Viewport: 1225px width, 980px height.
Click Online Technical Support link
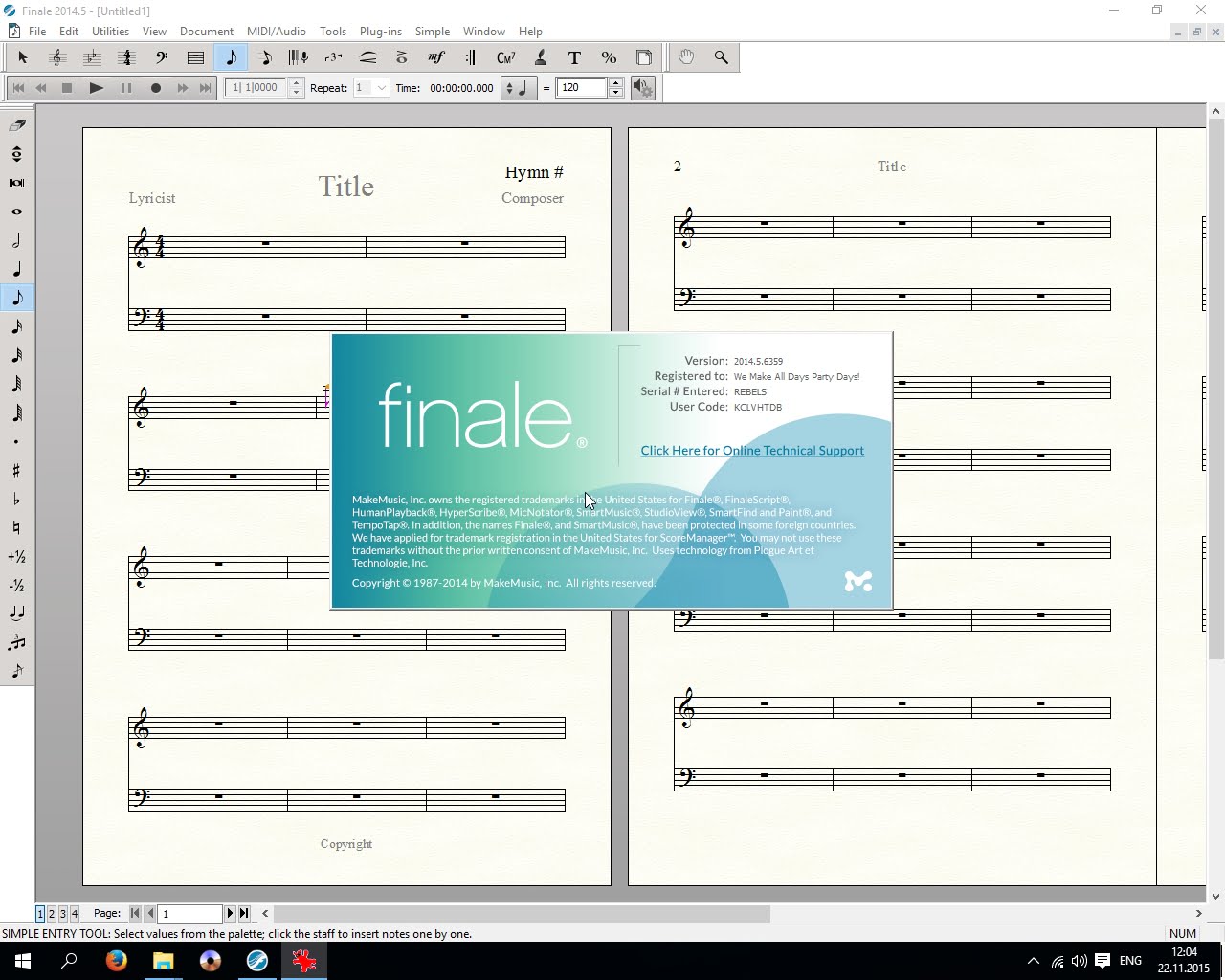[x=752, y=451]
